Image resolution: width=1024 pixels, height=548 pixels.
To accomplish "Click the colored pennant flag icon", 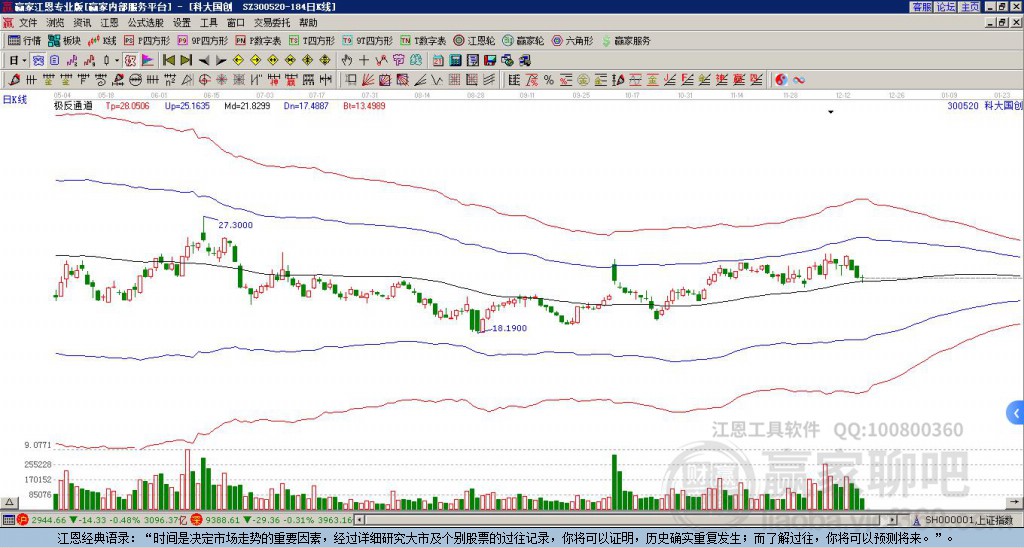I will 148,61.
